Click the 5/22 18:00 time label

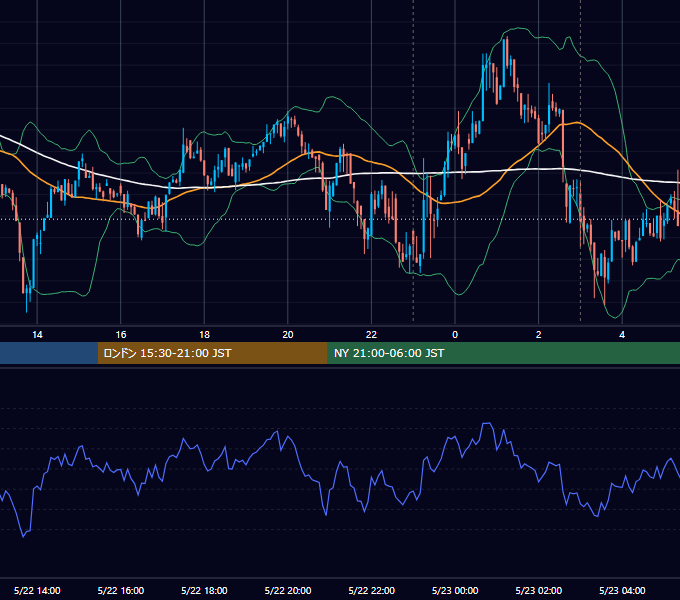[204, 590]
